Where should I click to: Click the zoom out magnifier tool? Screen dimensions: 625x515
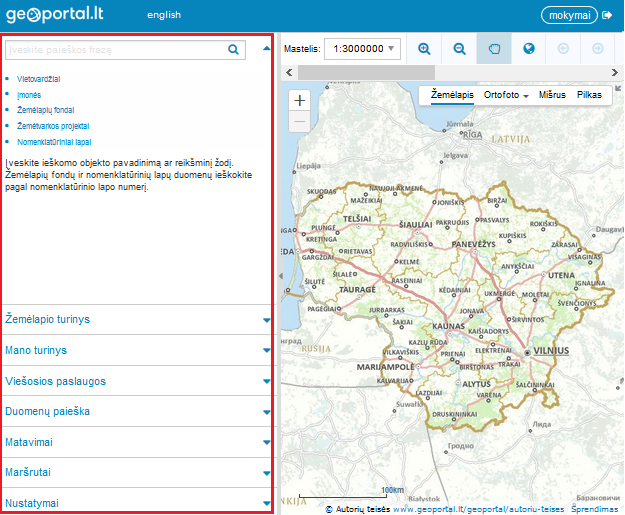(459, 48)
